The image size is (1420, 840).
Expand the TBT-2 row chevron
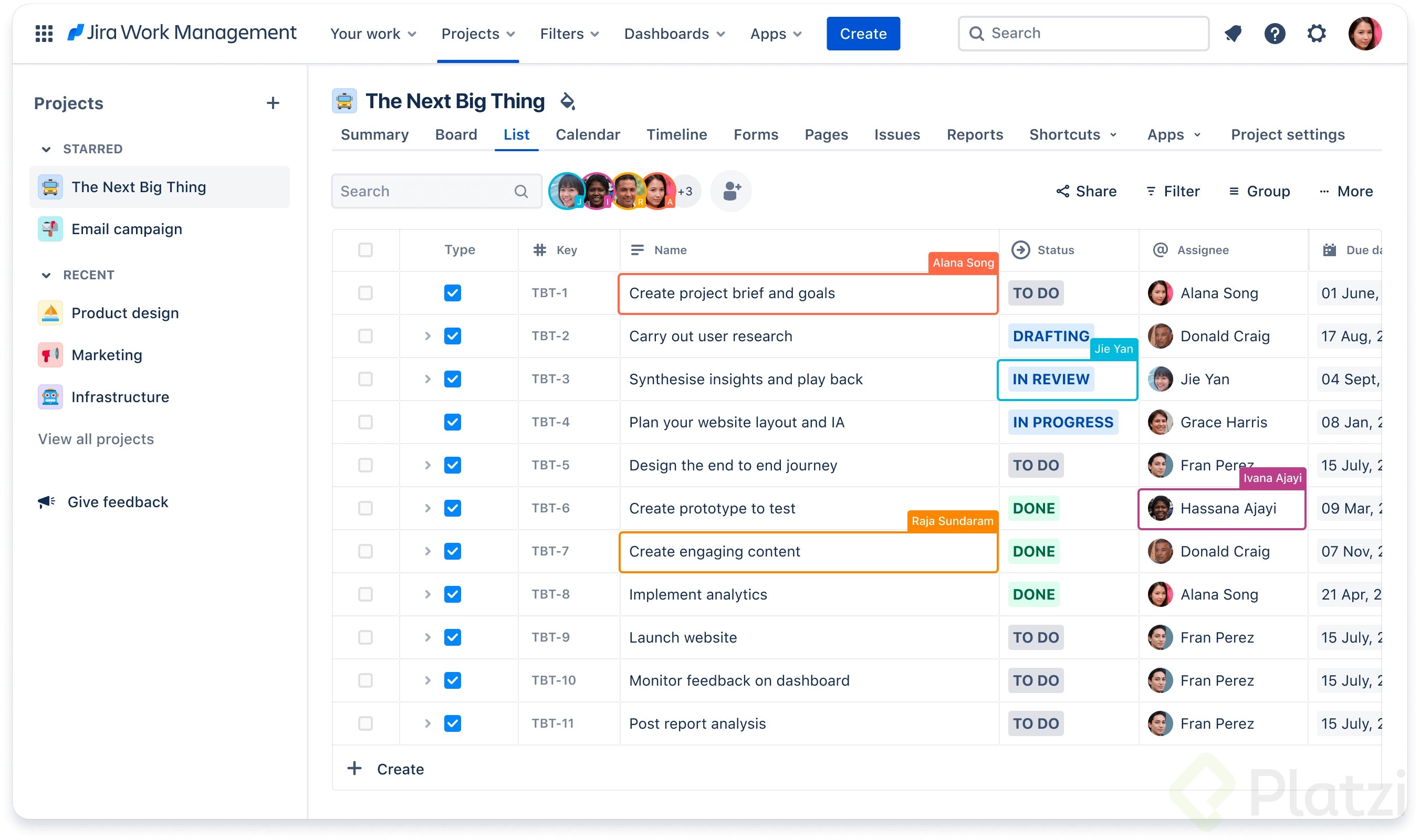[427, 335]
